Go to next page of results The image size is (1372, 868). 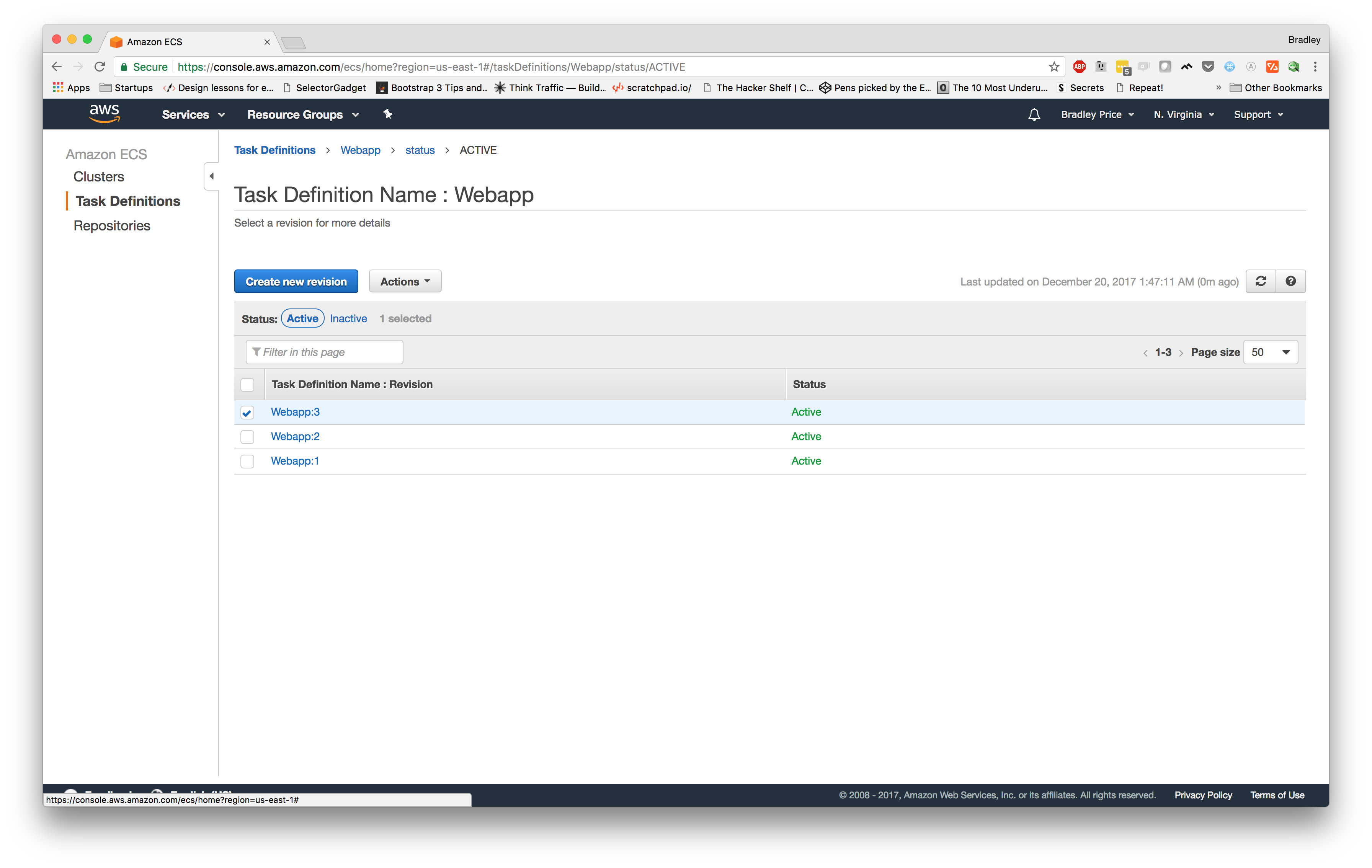coord(1181,353)
